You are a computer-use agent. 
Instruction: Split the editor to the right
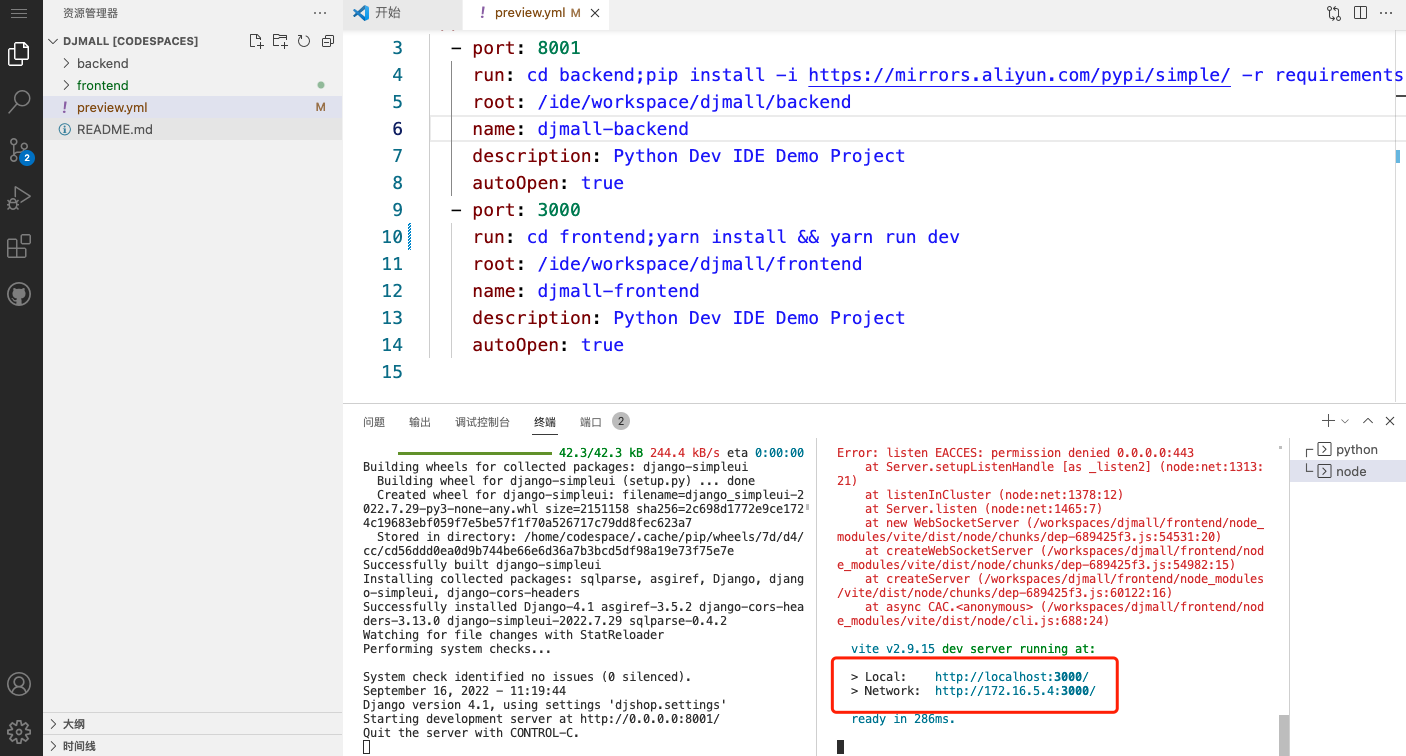click(x=1360, y=13)
